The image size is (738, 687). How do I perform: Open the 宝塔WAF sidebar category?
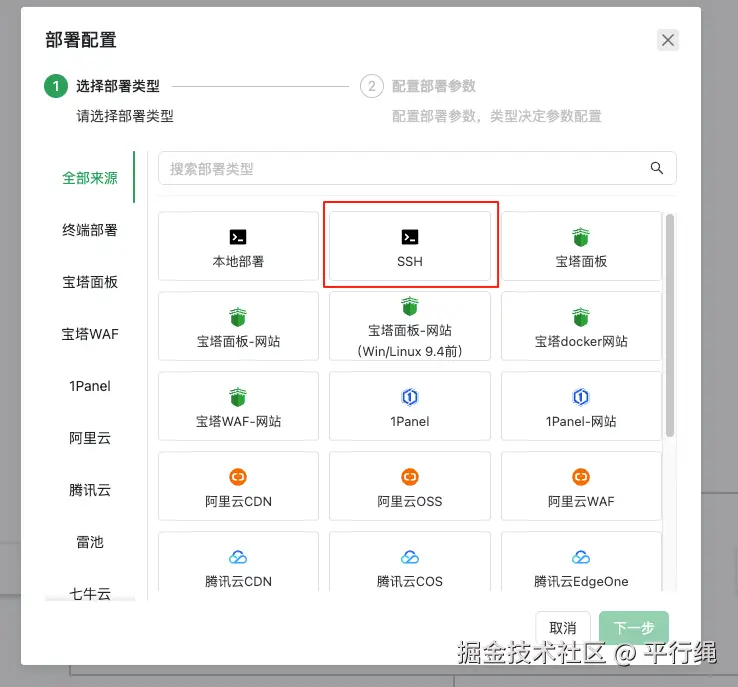(89, 334)
